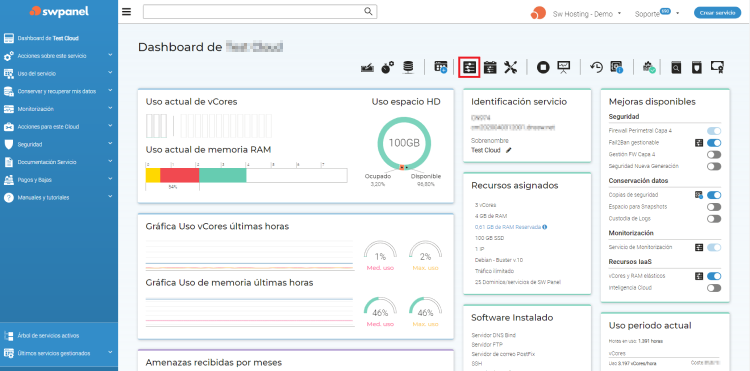This screenshot has width=750, height=371.
Task: Edit the Test Cloud nickname pencil icon
Action: click(x=508, y=150)
